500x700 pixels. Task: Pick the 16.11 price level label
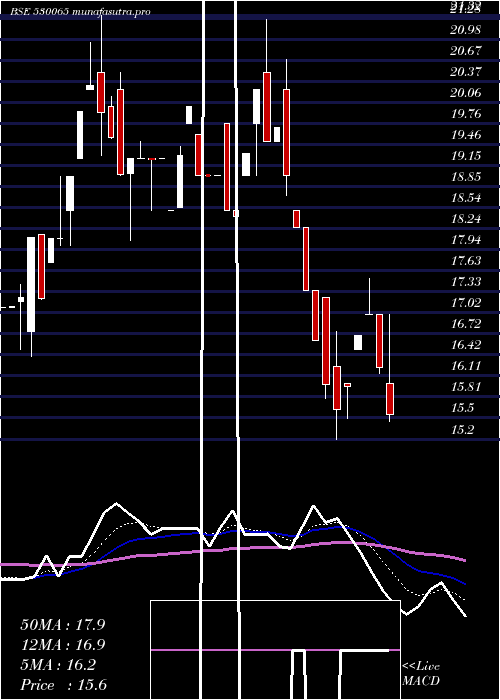coord(466,366)
